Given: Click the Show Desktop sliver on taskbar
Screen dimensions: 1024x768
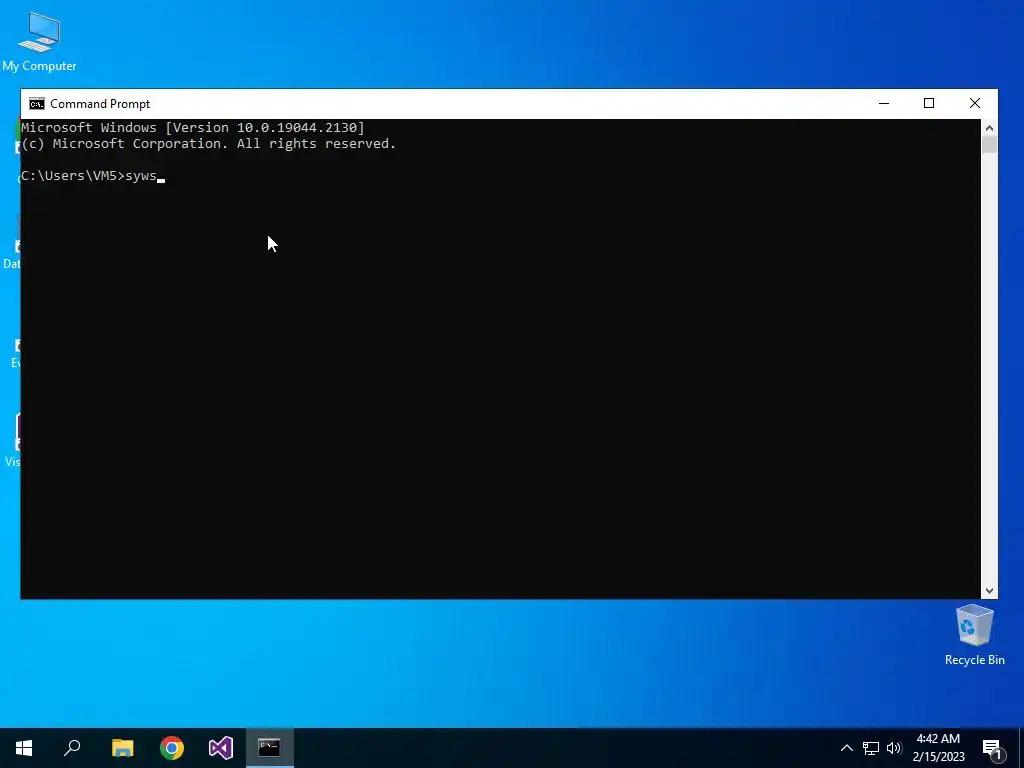Looking at the screenshot, I should pyautogui.click(x=1021, y=748).
